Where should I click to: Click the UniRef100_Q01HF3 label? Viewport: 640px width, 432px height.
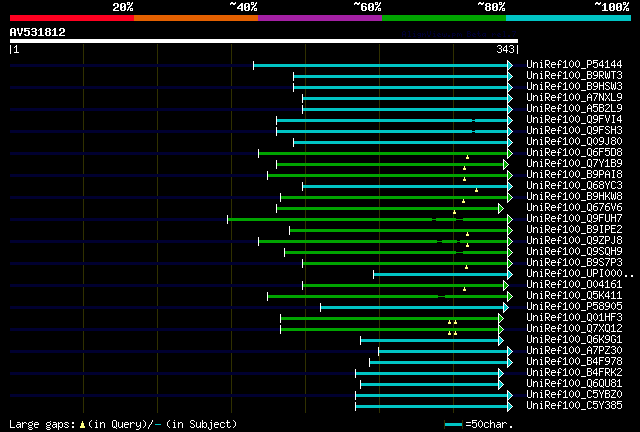point(574,318)
